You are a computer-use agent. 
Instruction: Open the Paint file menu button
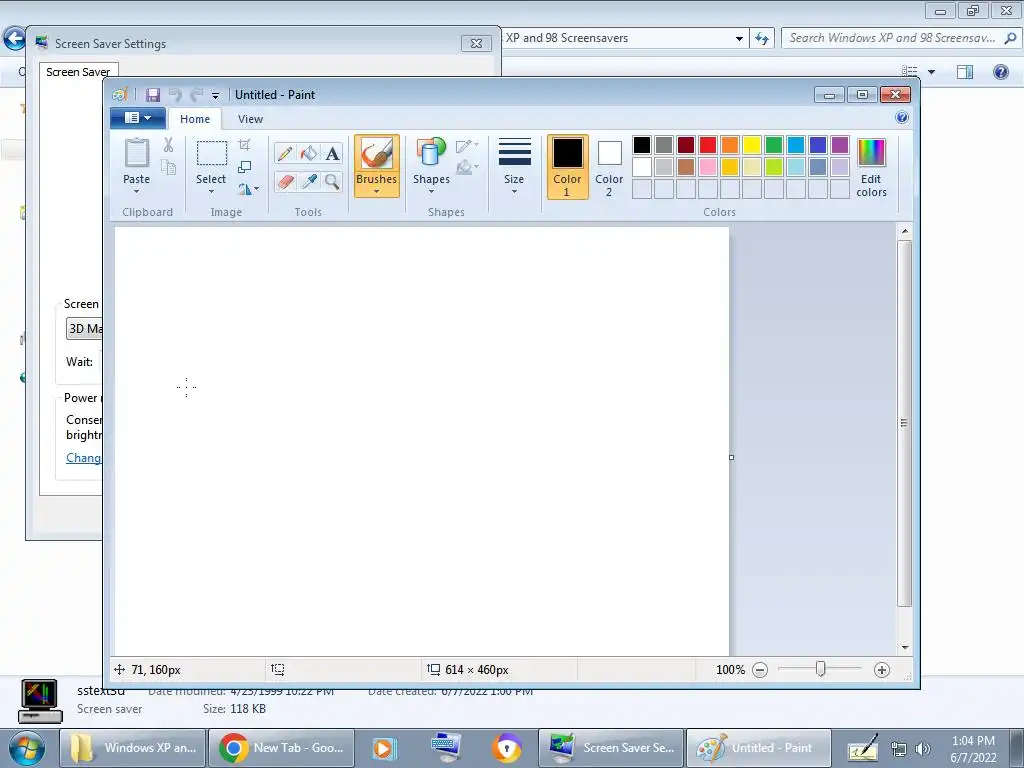pos(138,118)
